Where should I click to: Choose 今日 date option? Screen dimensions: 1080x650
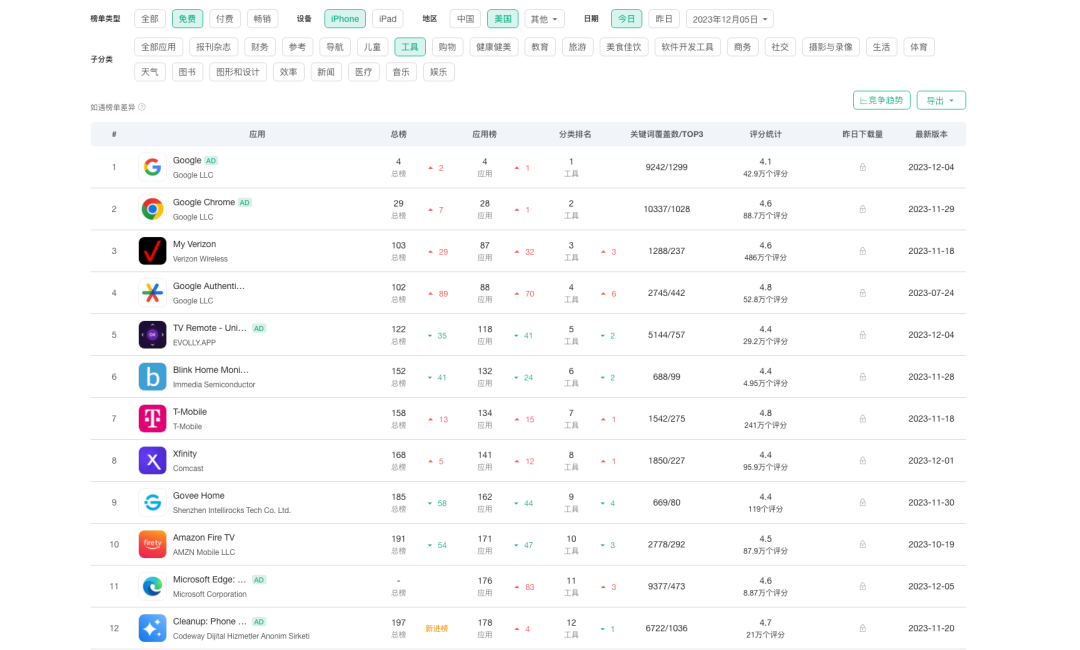(627, 19)
